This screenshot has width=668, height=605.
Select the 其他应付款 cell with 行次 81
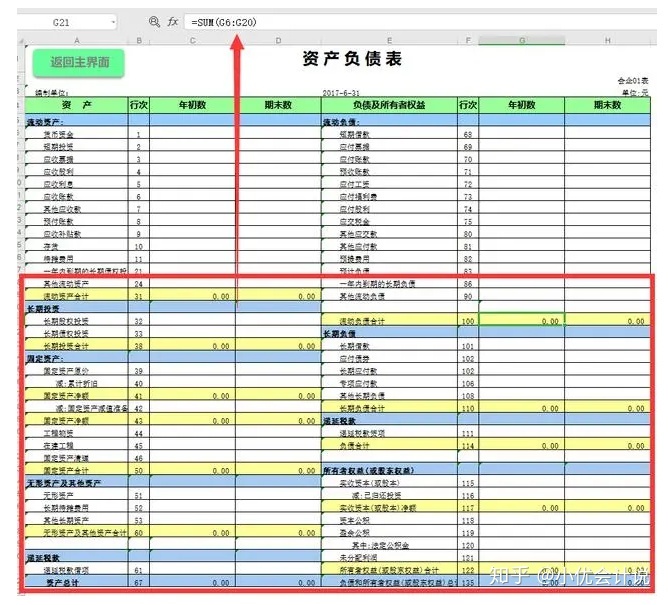coord(389,247)
